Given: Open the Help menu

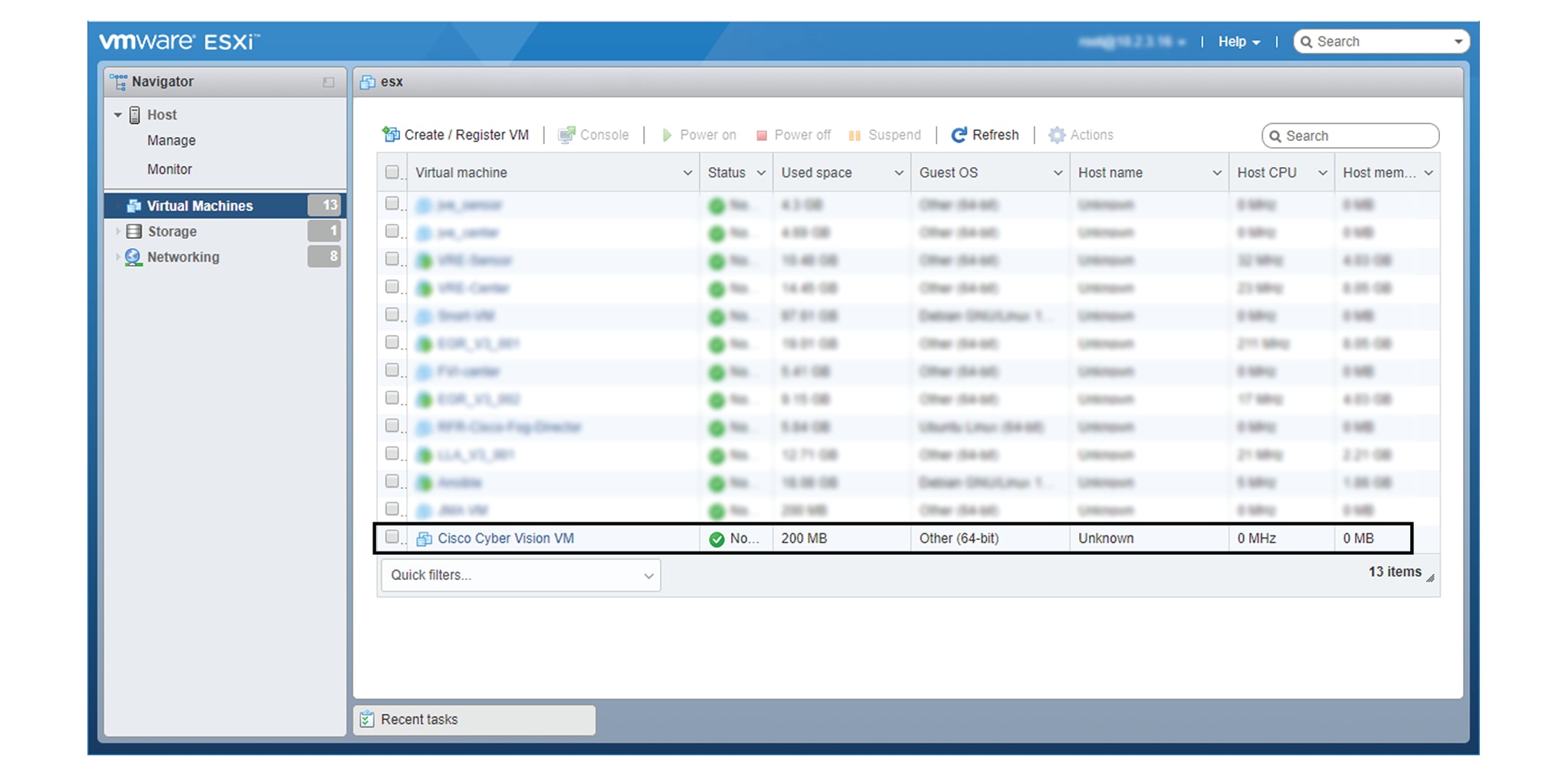Looking at the screenshot, I should click(x=1236, y=41).
